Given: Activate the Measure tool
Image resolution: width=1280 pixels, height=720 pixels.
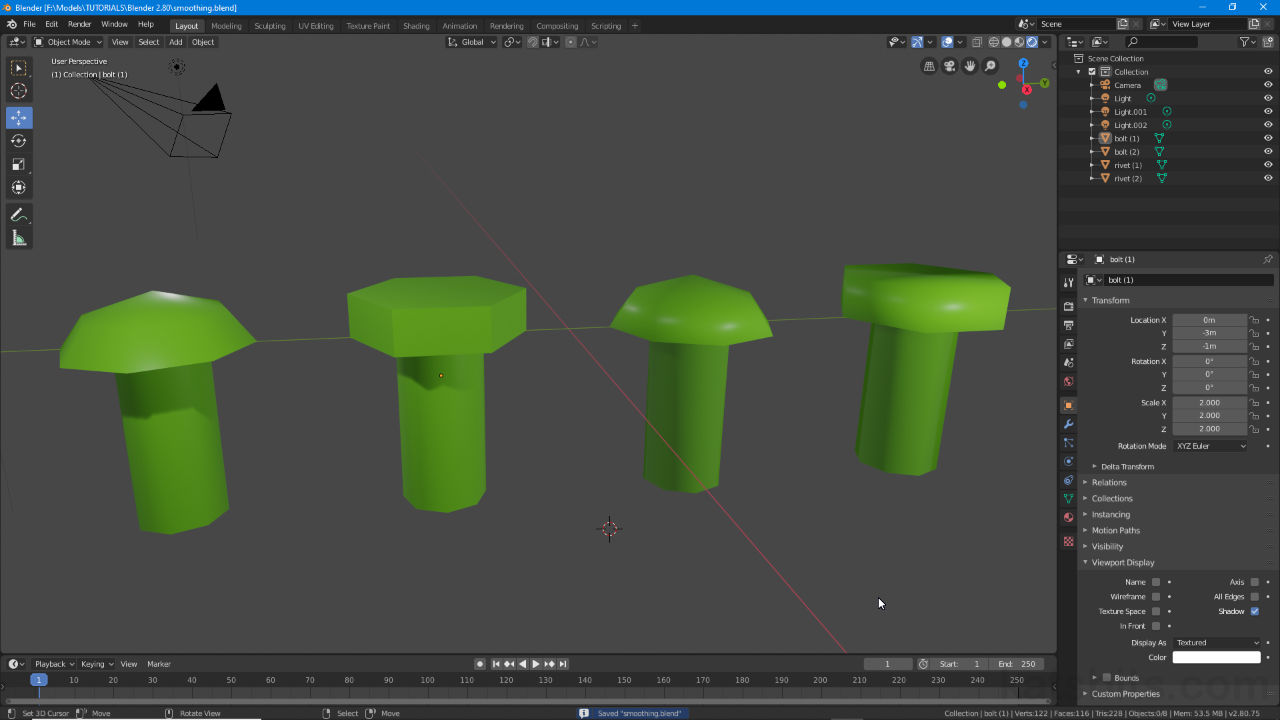Looking at the screenshot, I should pyautogui.click(x=18, y=237).
